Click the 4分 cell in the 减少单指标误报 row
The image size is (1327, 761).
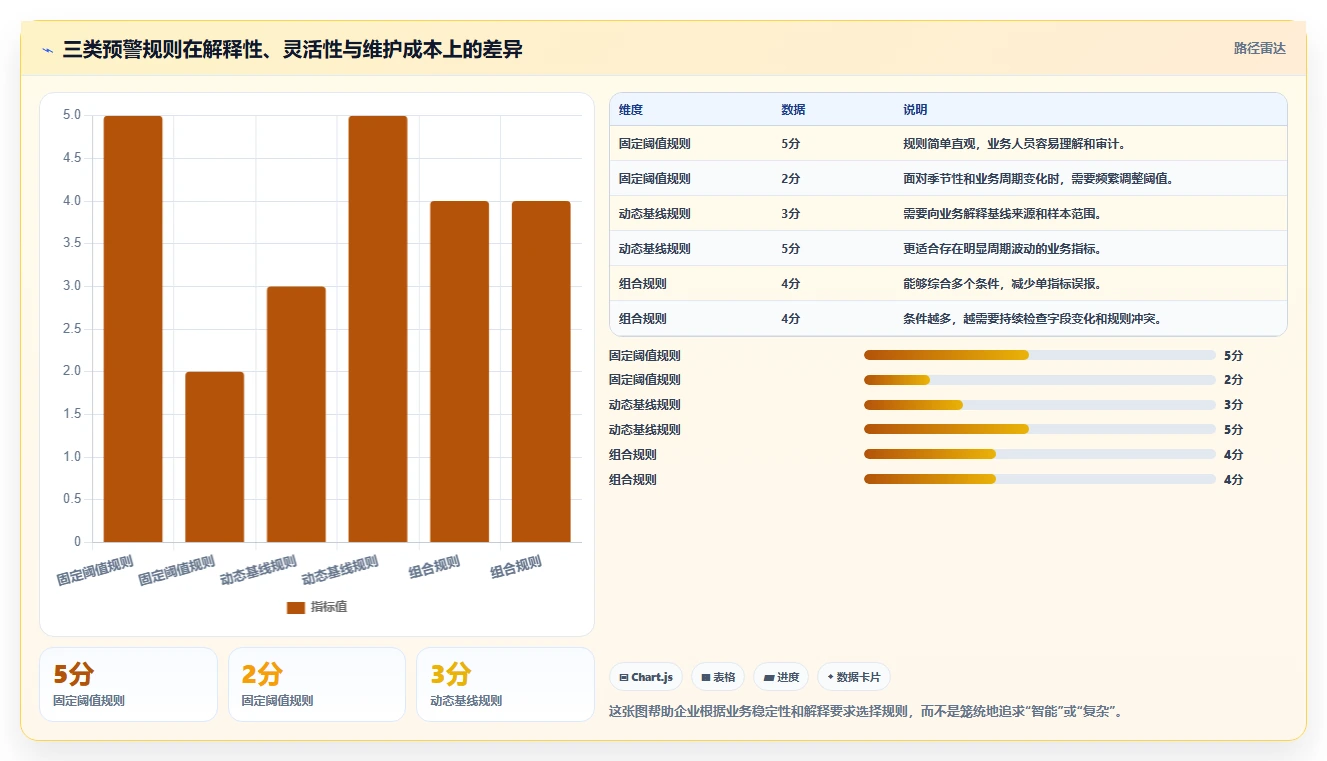(791, 284)
